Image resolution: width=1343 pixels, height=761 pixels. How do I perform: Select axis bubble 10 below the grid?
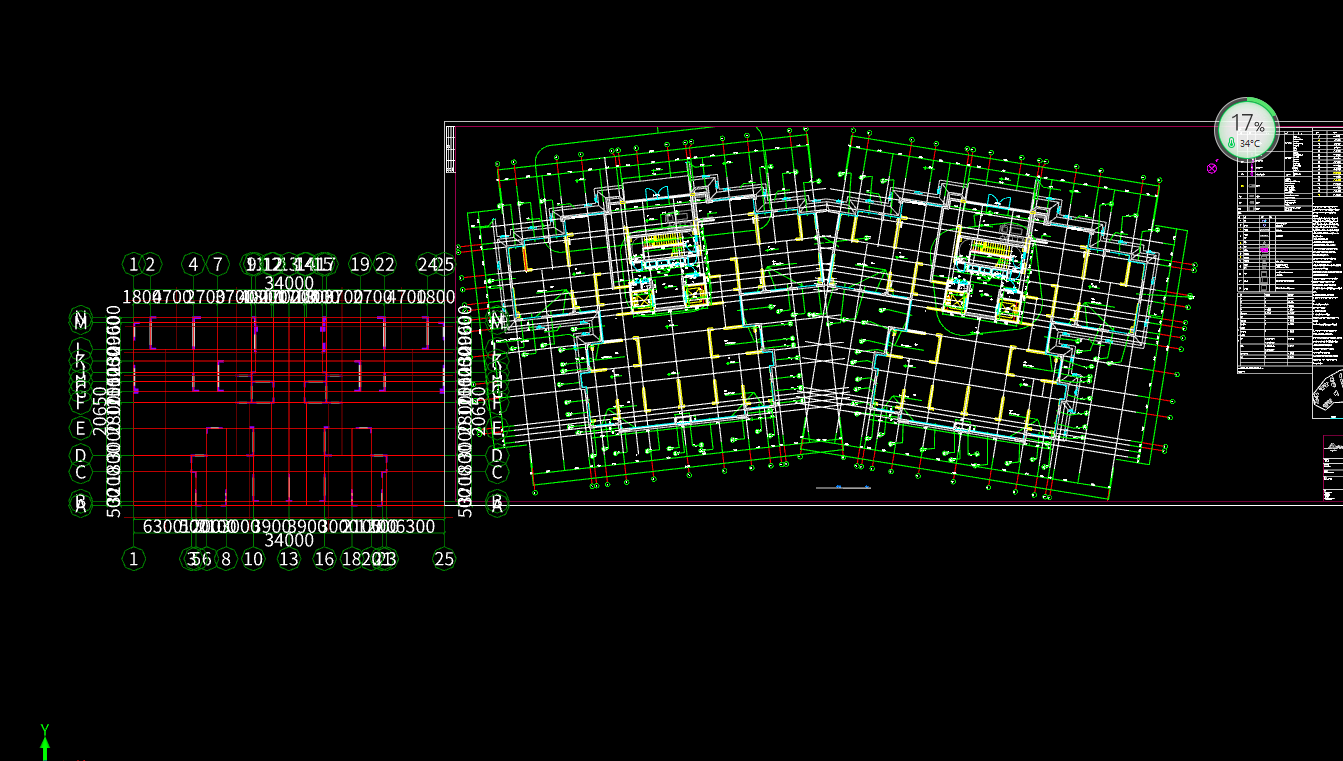tap(253, 559)
